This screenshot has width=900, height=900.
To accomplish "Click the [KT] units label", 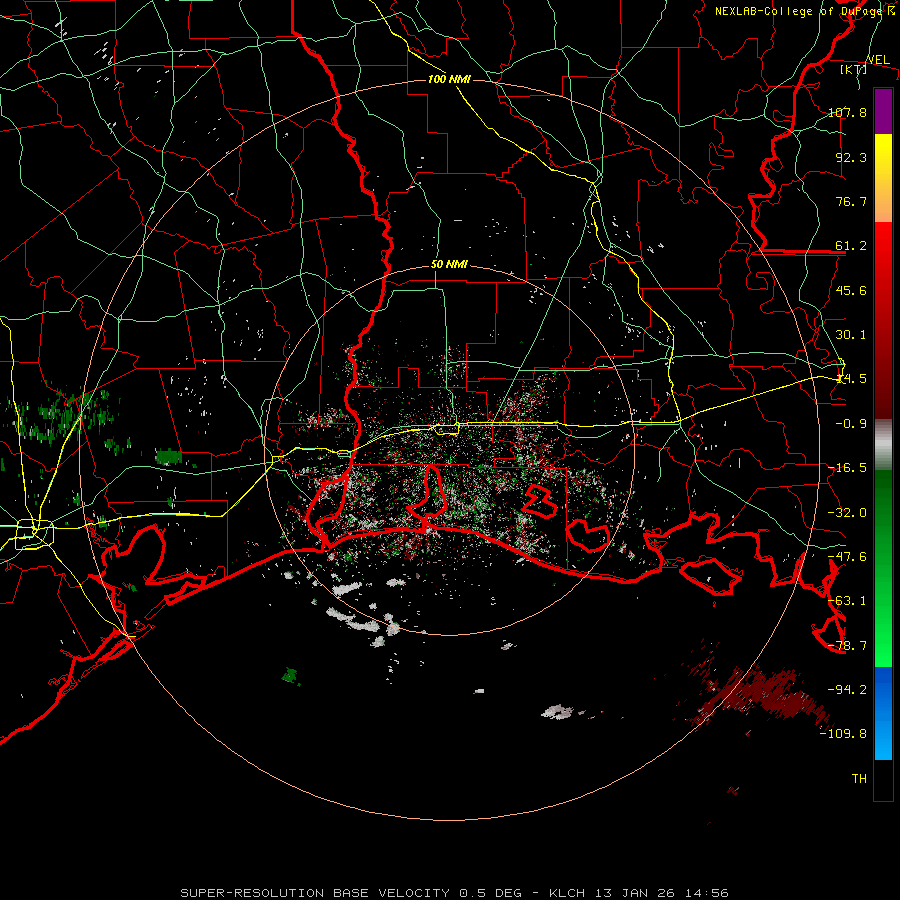I will click(x=854, y=69).
